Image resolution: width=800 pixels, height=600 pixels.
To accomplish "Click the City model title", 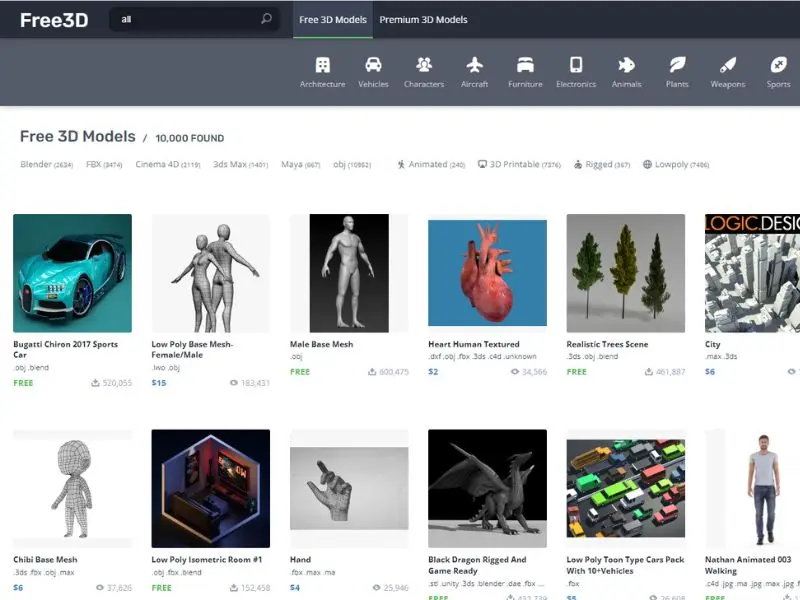I will coord(713,344).
